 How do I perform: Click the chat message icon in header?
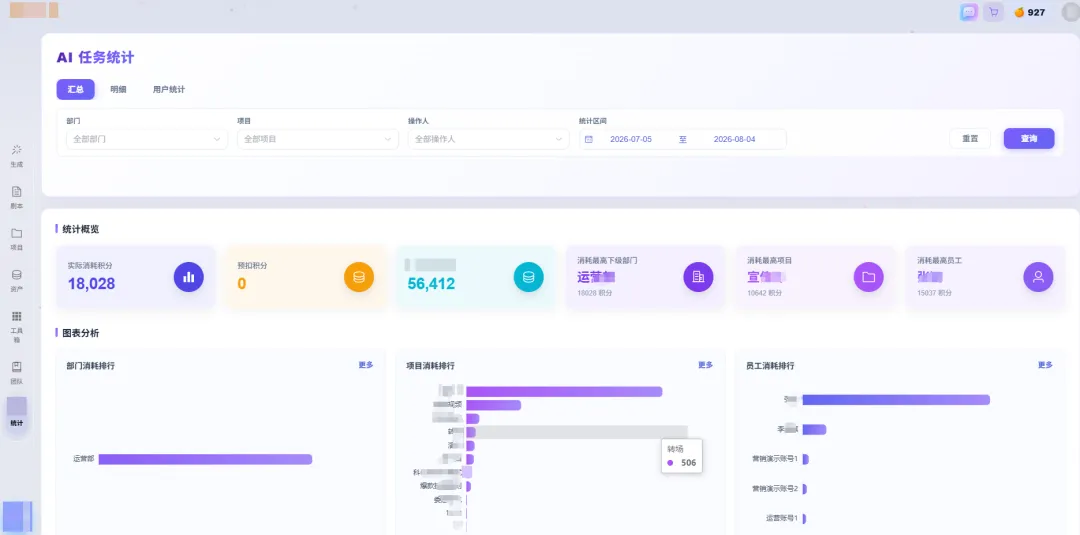(x=969, y=12)
